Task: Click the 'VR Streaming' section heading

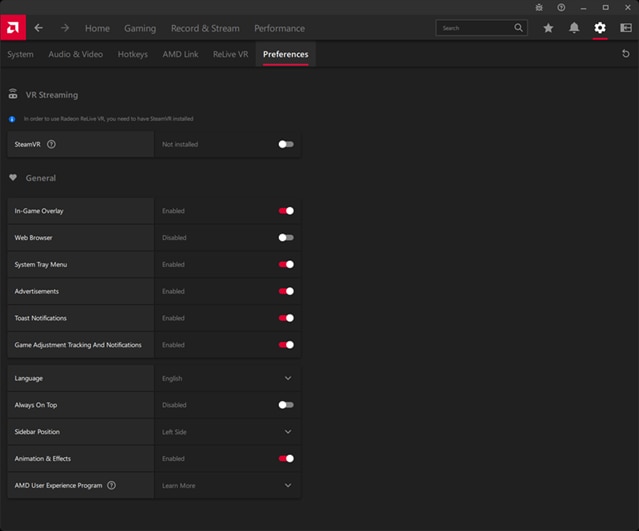Action: (52, 95)
